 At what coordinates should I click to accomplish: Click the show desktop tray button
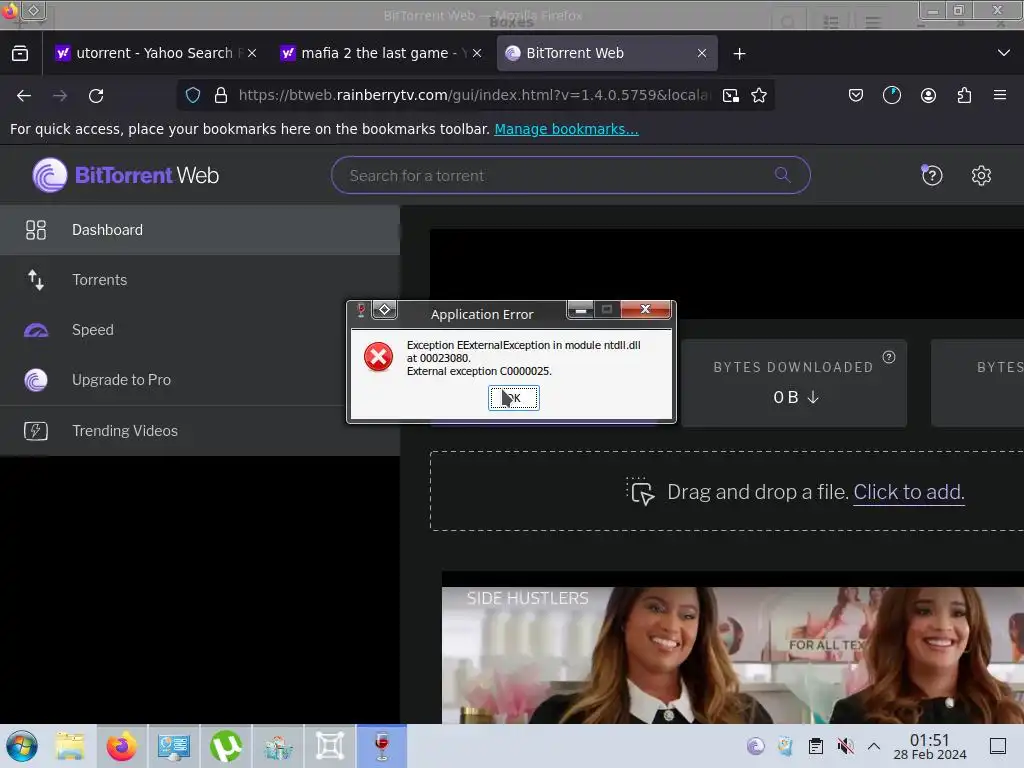(998, 746)
